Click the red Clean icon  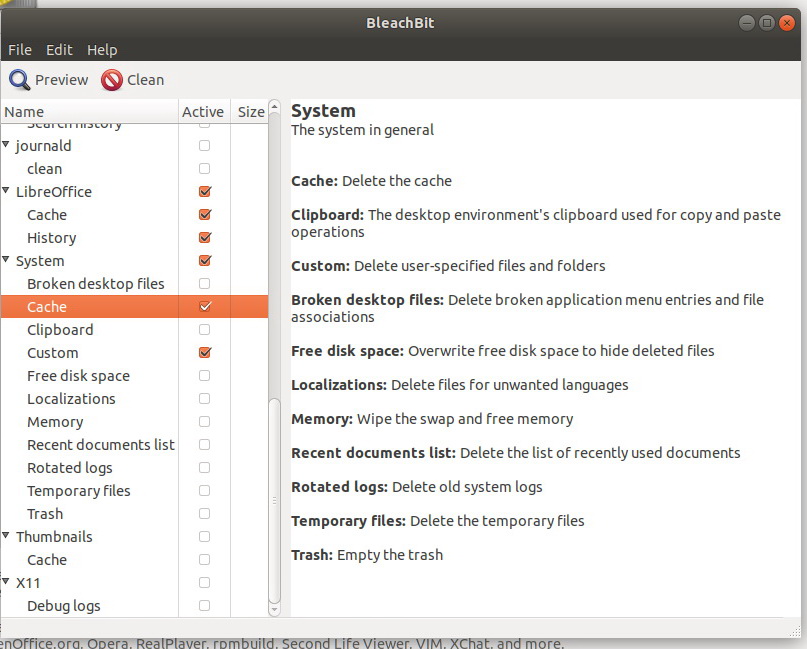tap(112, 80)
